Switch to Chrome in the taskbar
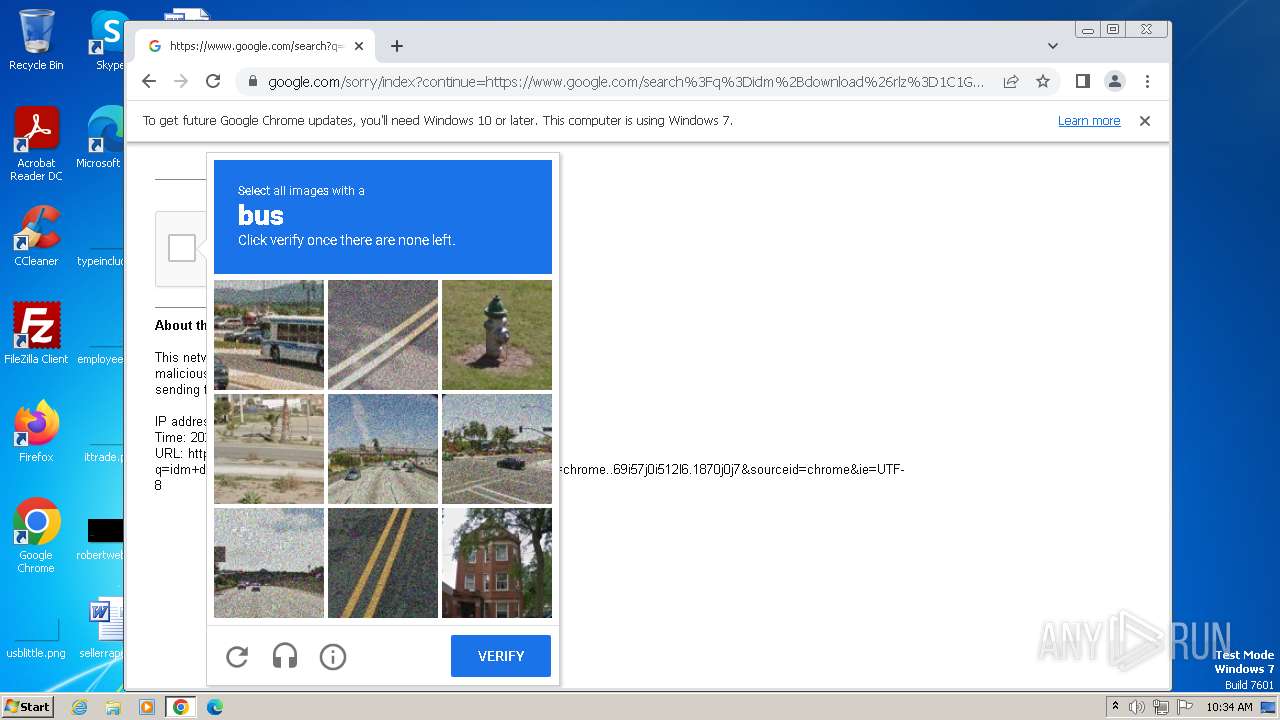Image resolution: width=1280 pixels, height=720 pixels. 180,707
